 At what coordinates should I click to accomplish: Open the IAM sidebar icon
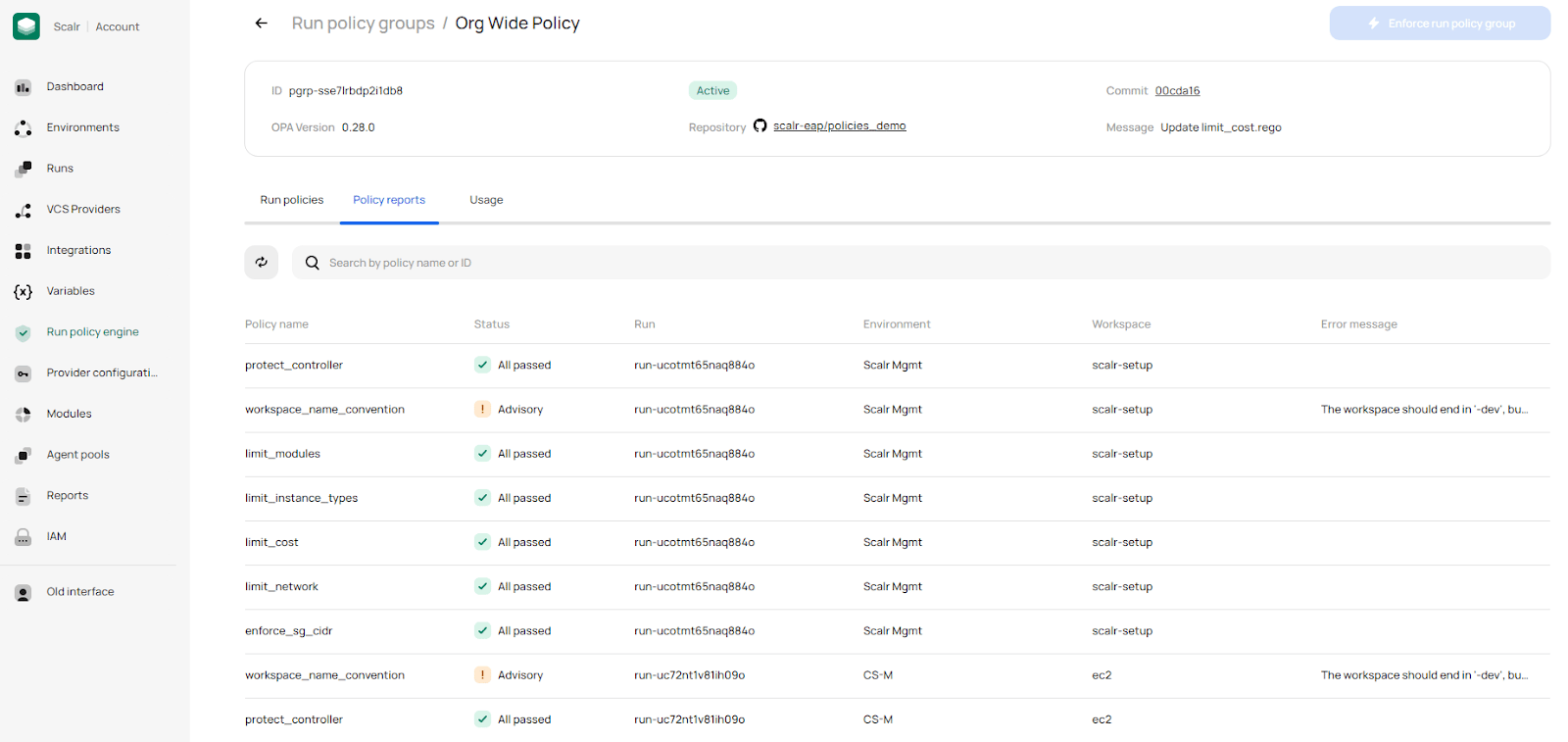click(x=24, y=537)
